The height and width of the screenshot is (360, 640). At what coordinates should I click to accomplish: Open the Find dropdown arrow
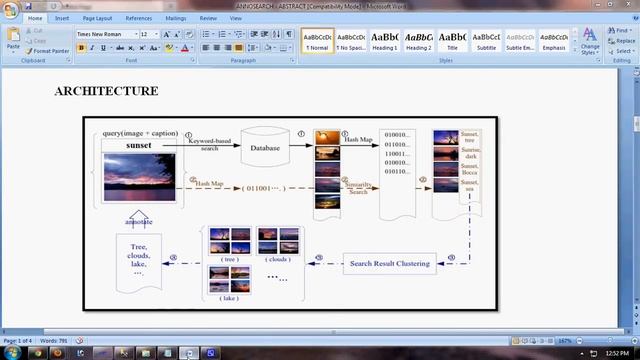click(631, 31)
